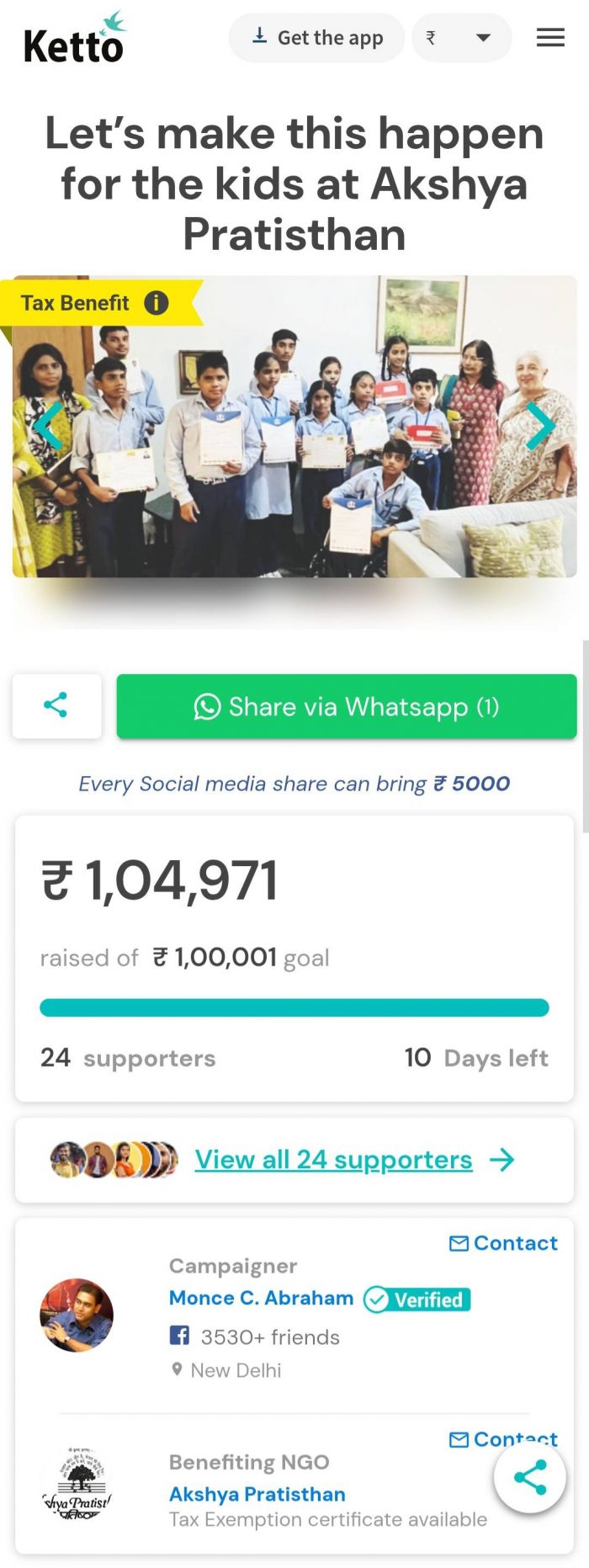Click the Akshya Pratisthan NGO logo
Image resolution: width=589 pixels, height=1568 pixels.
click(x=77, y=1483)
